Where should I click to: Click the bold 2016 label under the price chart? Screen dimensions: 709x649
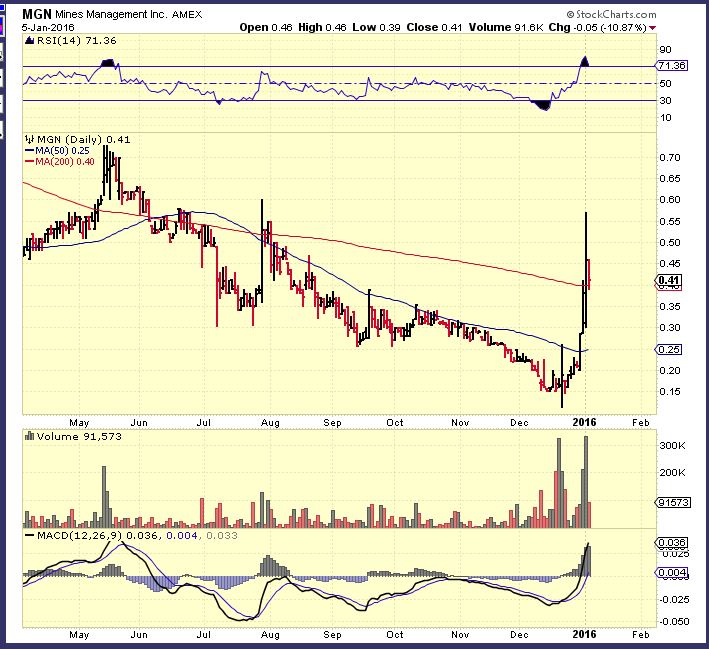pos(584,422)
